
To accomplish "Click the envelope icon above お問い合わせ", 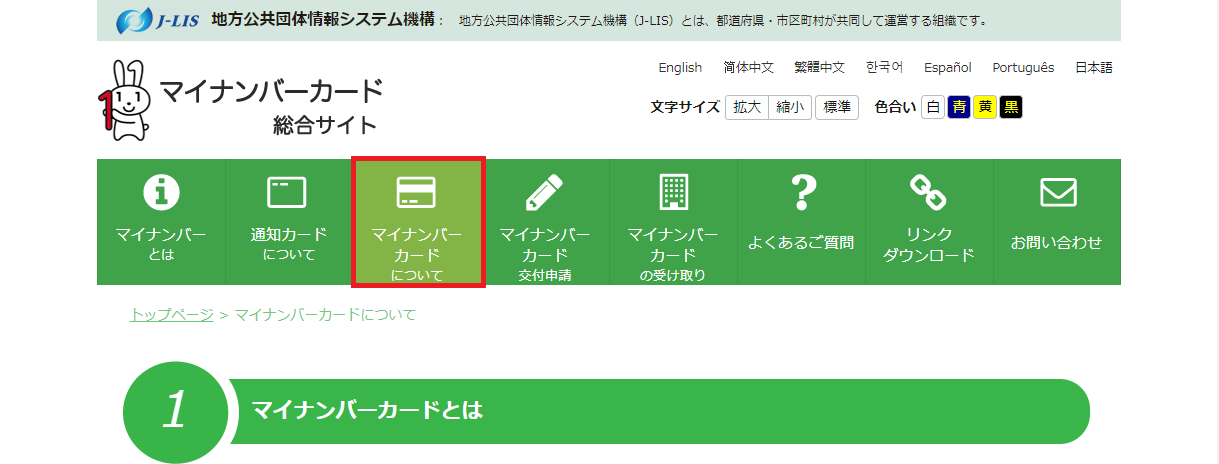I will (x=1057, y=191).
